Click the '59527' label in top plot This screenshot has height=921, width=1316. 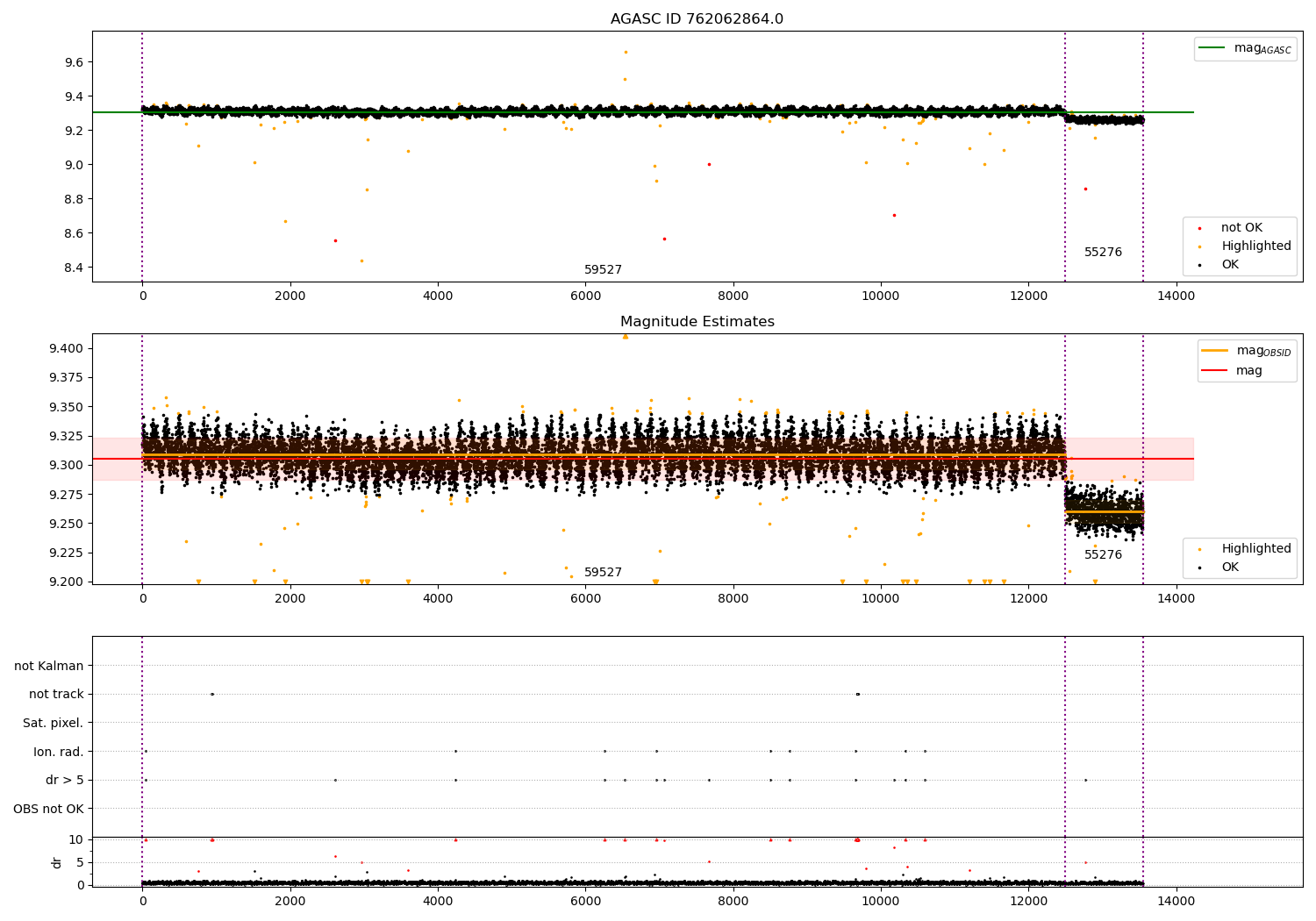pos(603,270)
